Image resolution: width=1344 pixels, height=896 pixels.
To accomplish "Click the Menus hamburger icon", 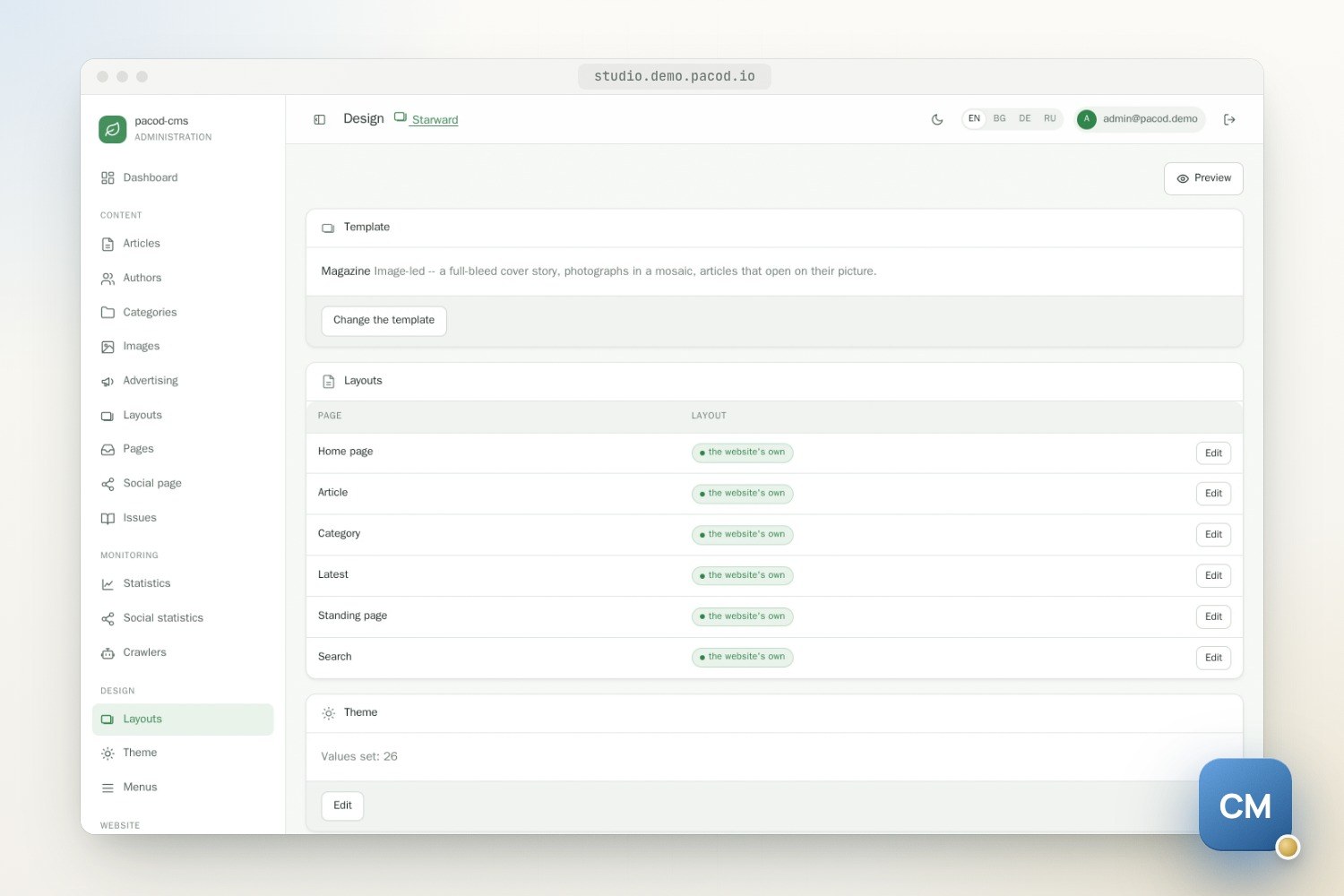I will point(108,788).
